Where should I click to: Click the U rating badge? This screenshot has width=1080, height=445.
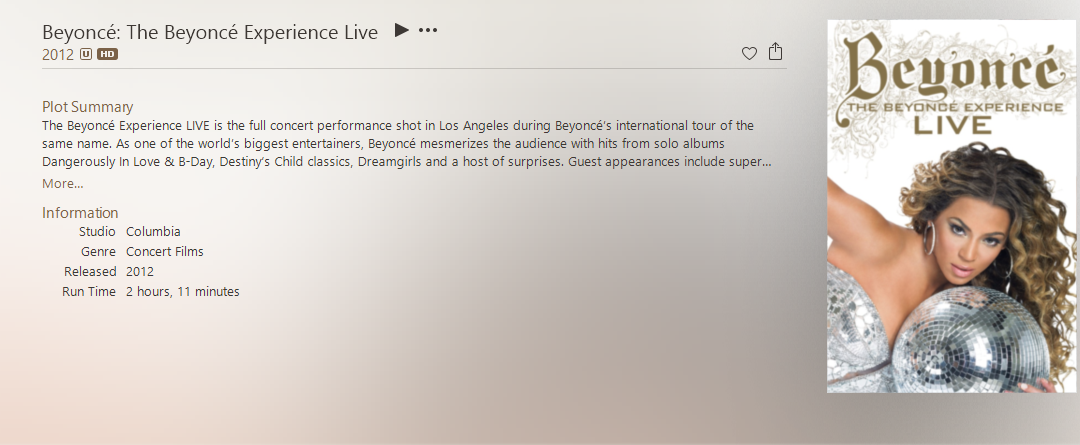pyautogui.click(x=85, y=54)
